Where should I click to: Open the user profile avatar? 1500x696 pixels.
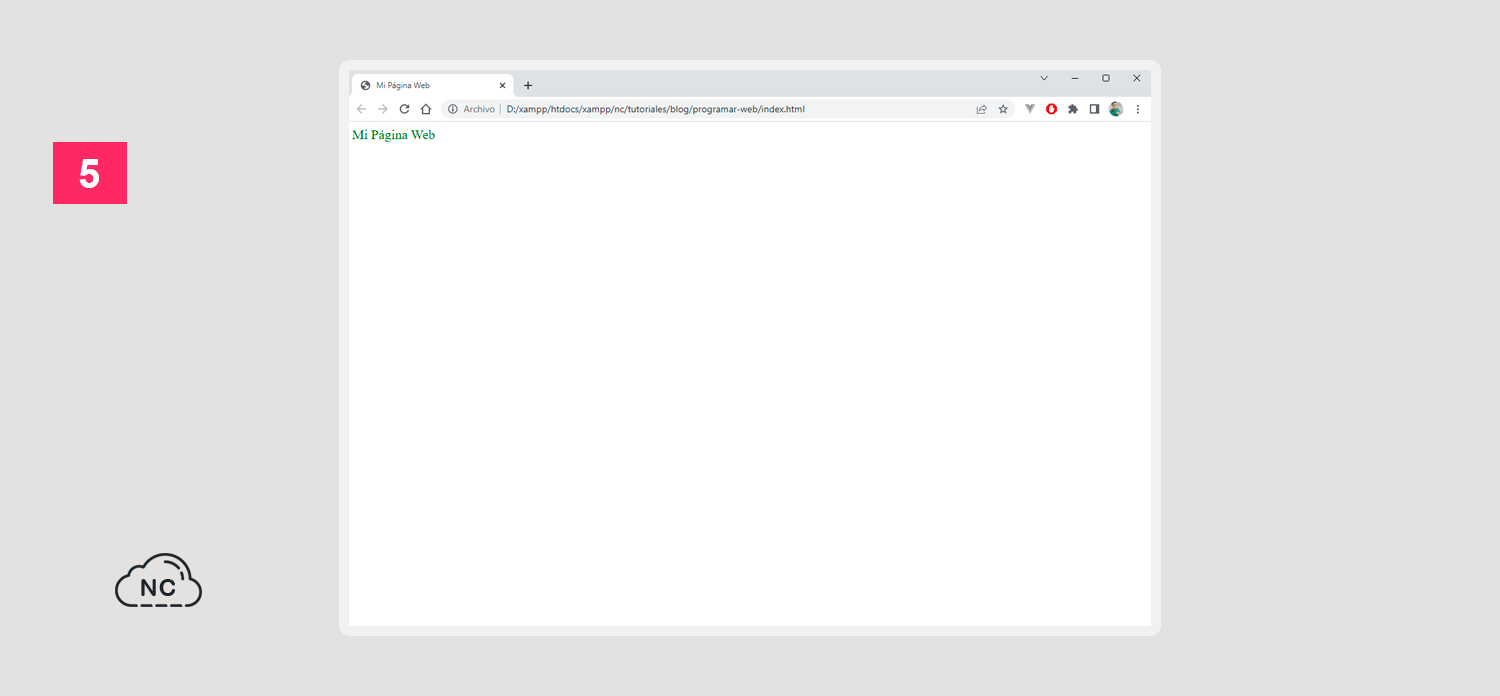[1116, 109]
